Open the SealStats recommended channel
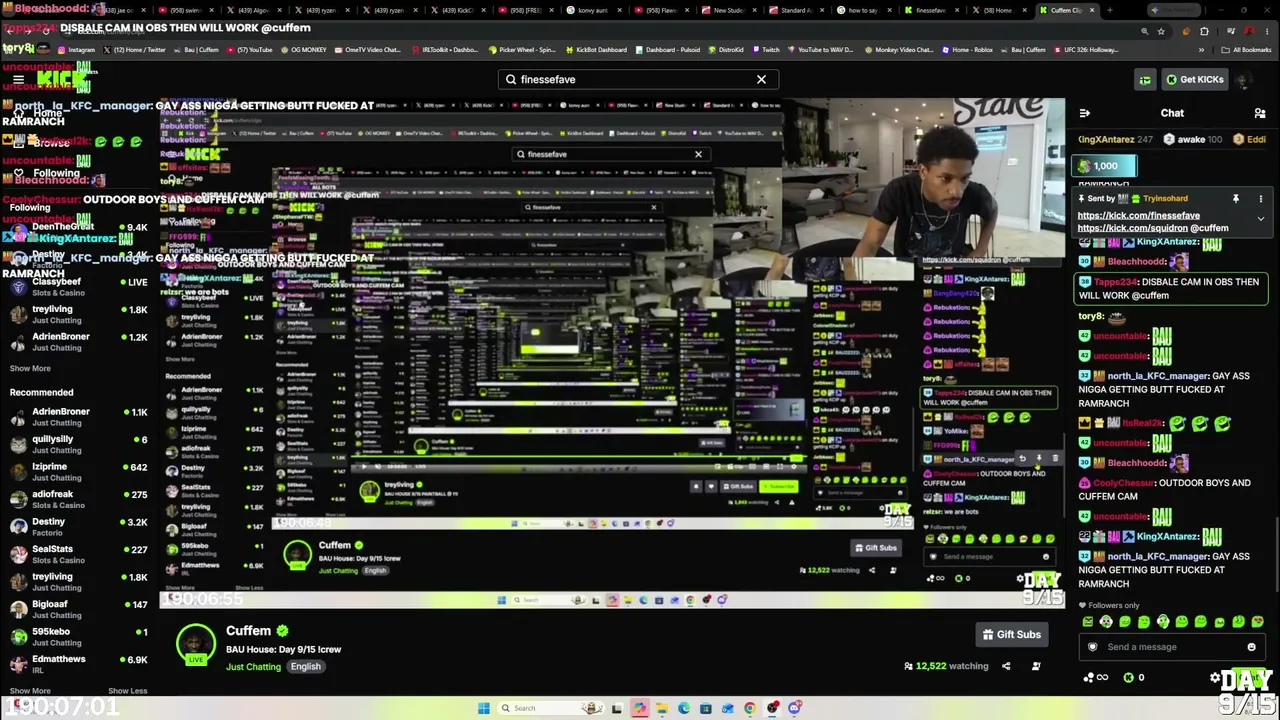This screenshot has width=1280, height=720. pos(78,554)
